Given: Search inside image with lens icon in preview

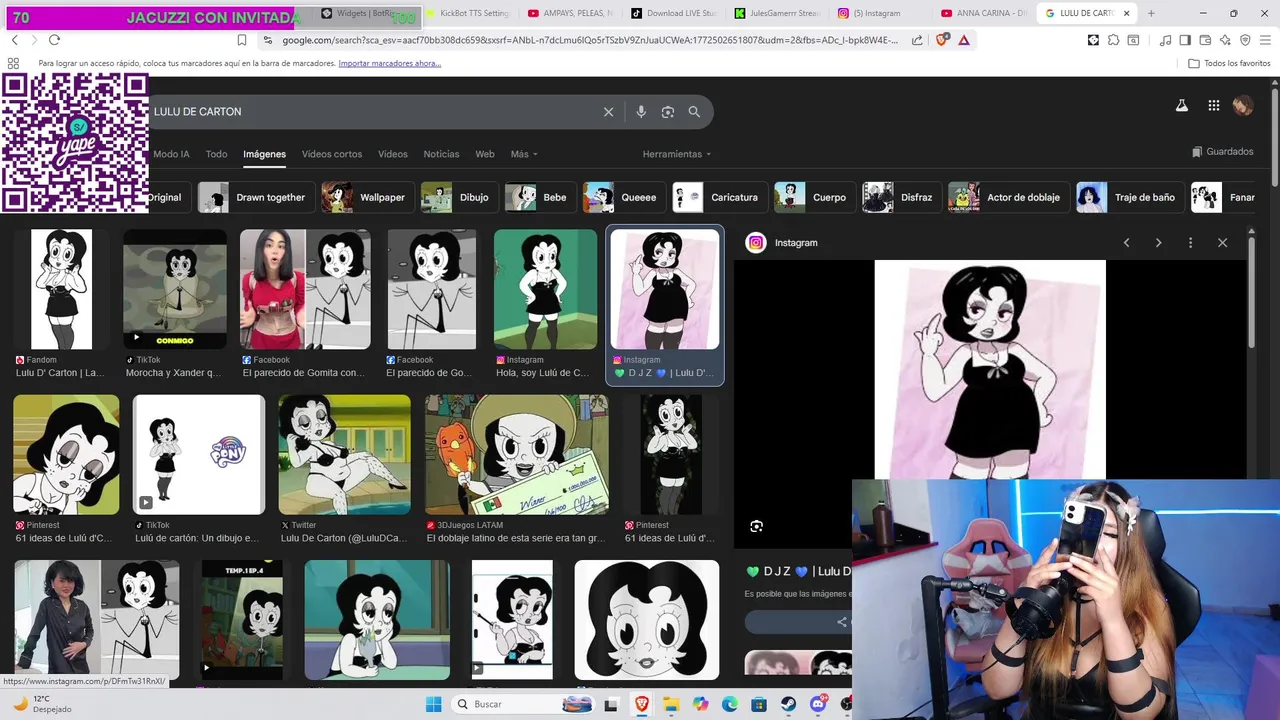Looking at the screenshot, I should [756, 526].
